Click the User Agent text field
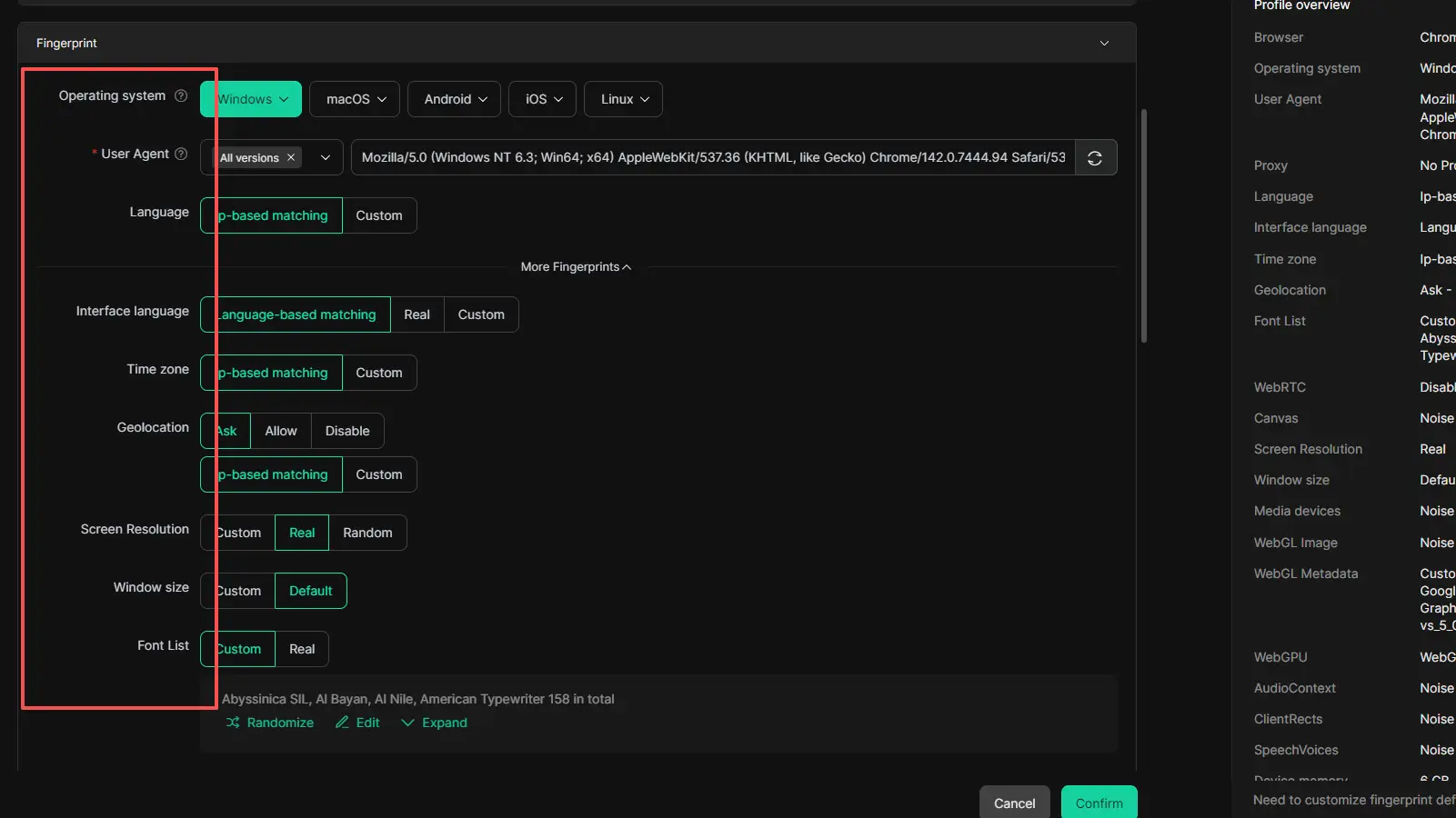 (713, 158)
